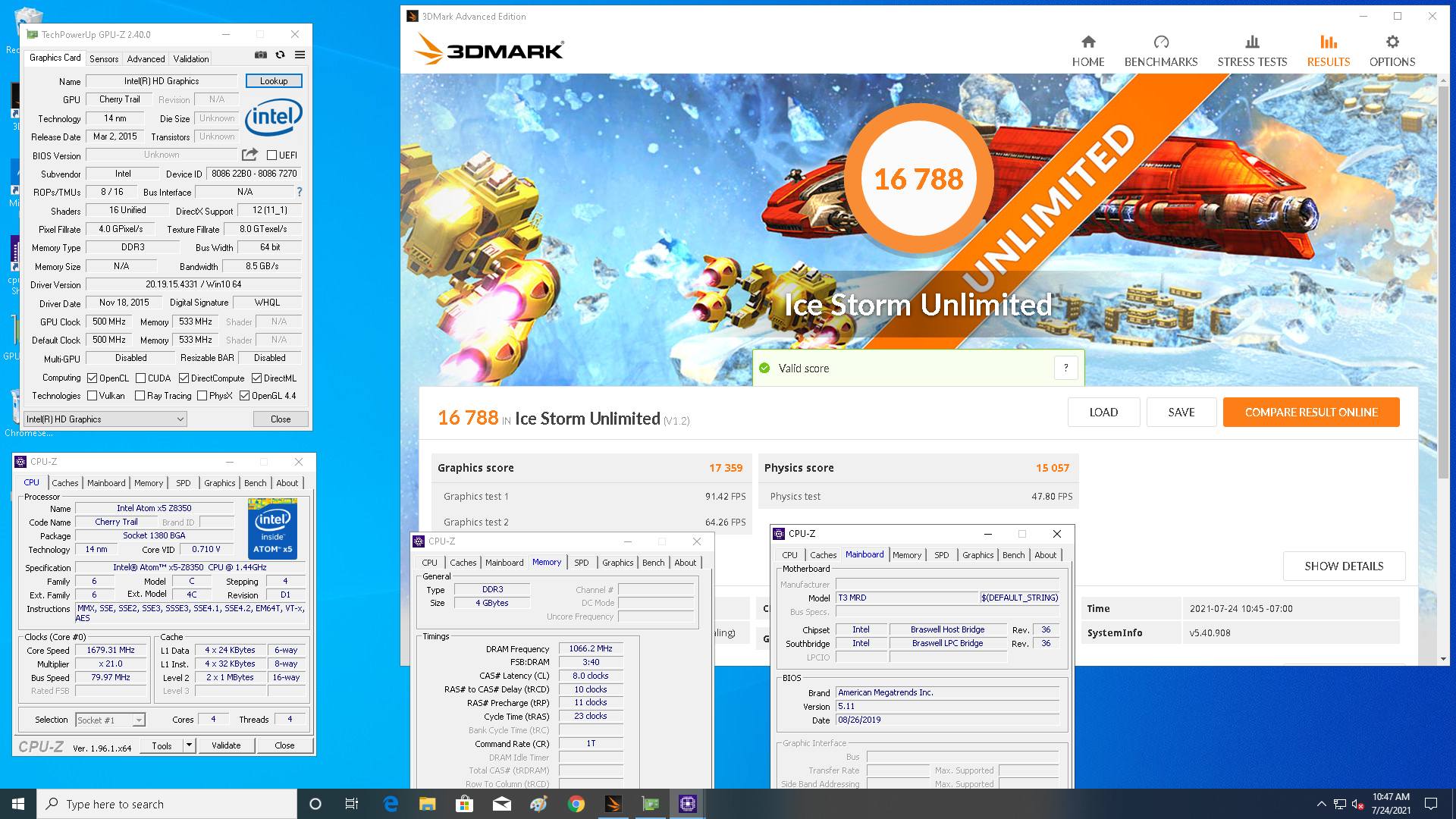Toggle the OpenGL 4.4 checkbox
1456x819 pixels.
click(x=244, y=396)
